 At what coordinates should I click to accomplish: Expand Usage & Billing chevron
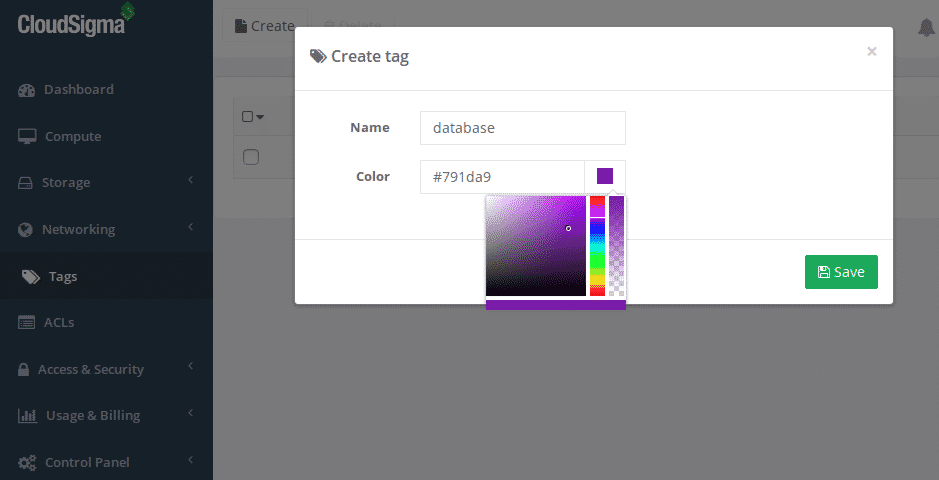tap(190, 412)
